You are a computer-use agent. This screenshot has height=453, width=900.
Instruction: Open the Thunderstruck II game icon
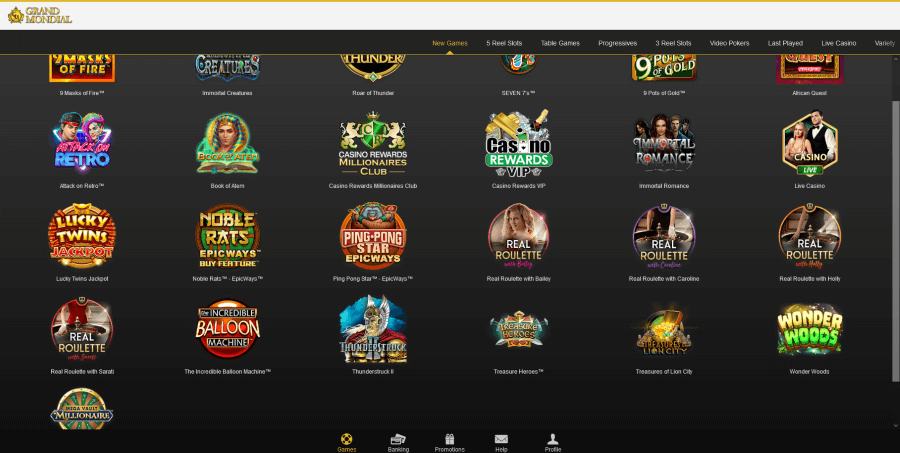(373, 328)
